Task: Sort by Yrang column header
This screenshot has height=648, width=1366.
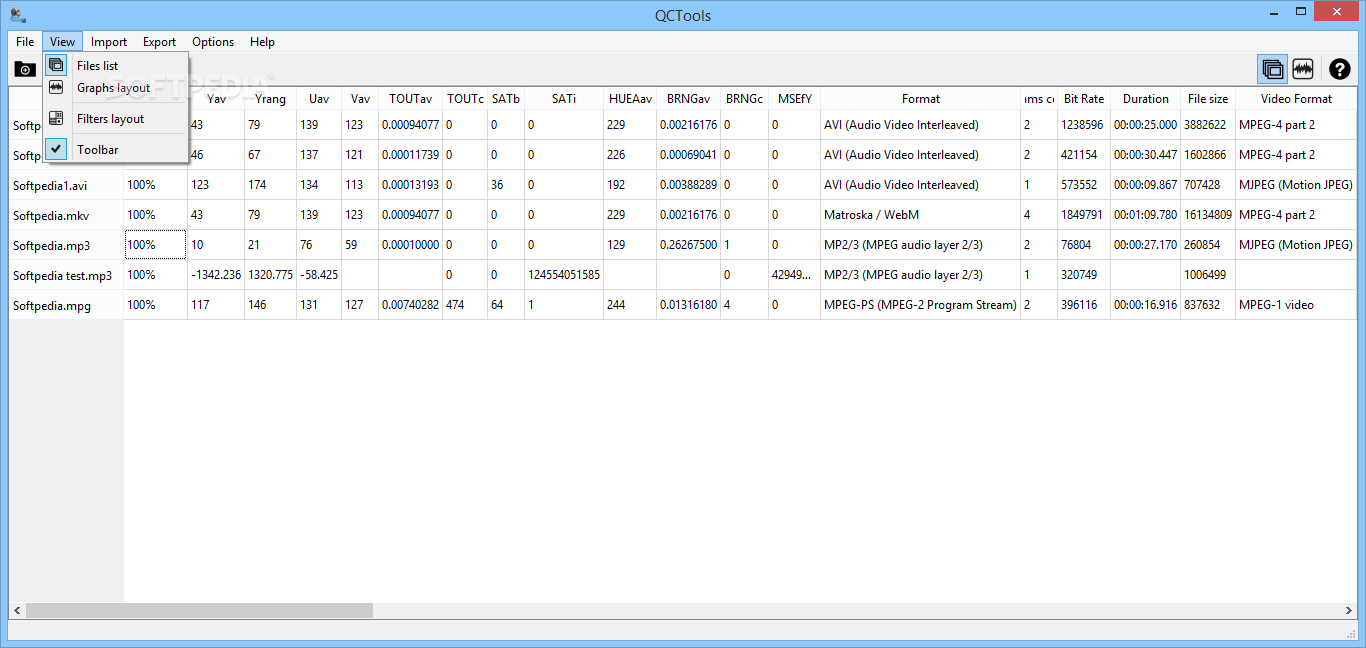Action: [270, 99]
